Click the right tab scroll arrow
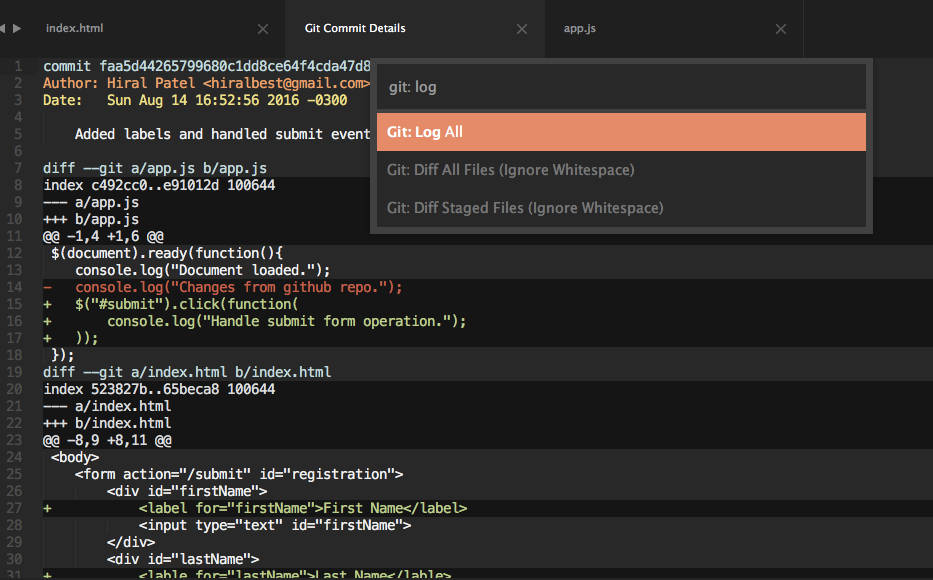 click(16, 28)
